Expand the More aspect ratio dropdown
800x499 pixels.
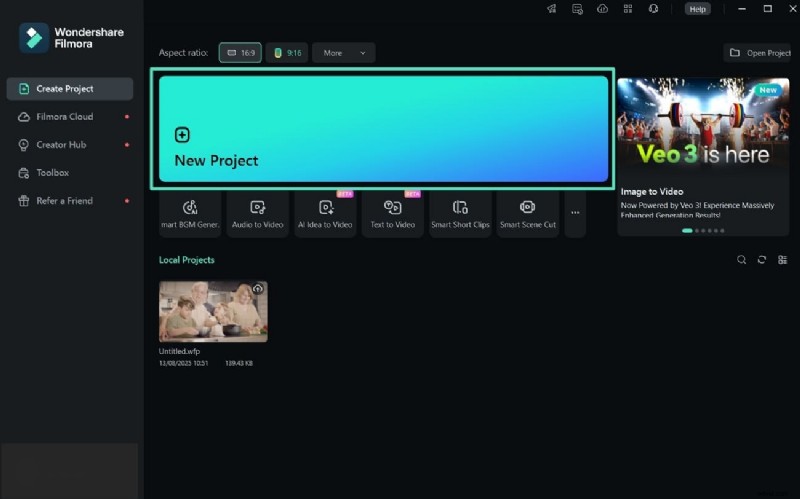point(343,53)
